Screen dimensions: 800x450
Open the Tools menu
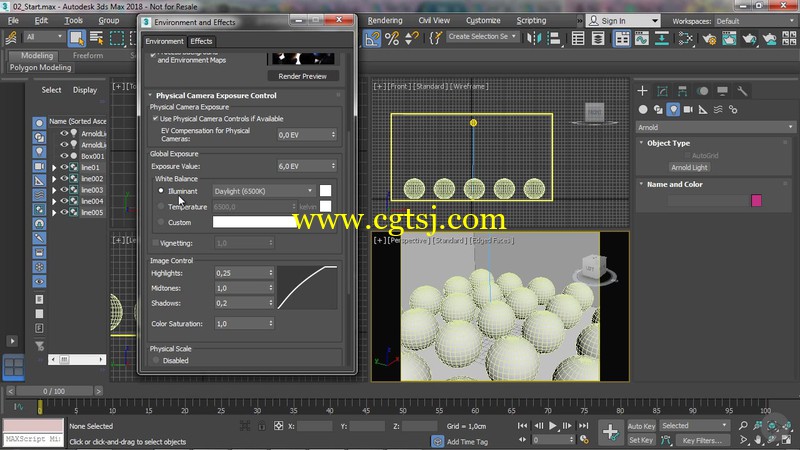73,20
